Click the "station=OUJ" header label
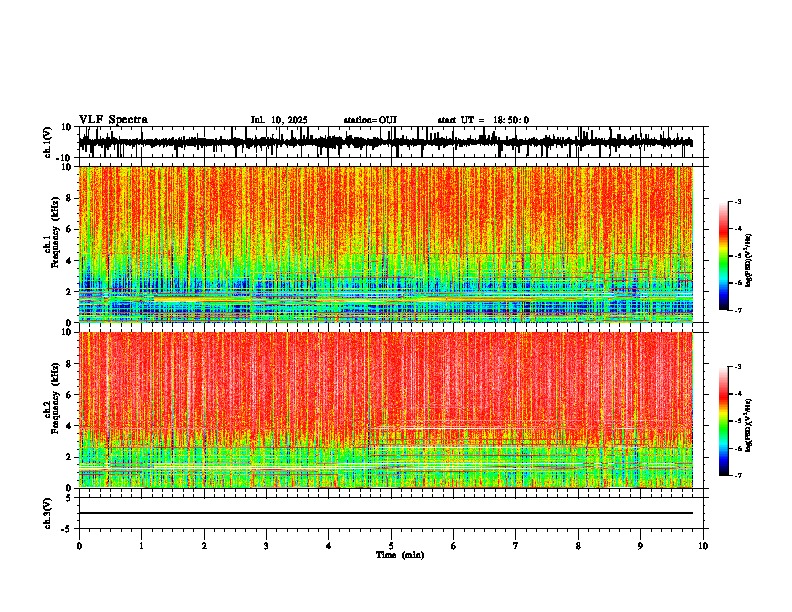The height and width of the screenshot is (612, 792). (370, 120)
